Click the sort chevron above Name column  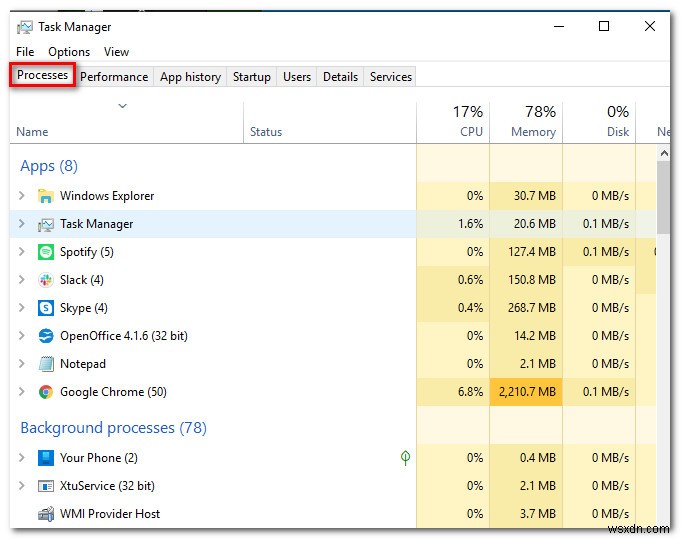pyautogui.click(x=122, y=106)
